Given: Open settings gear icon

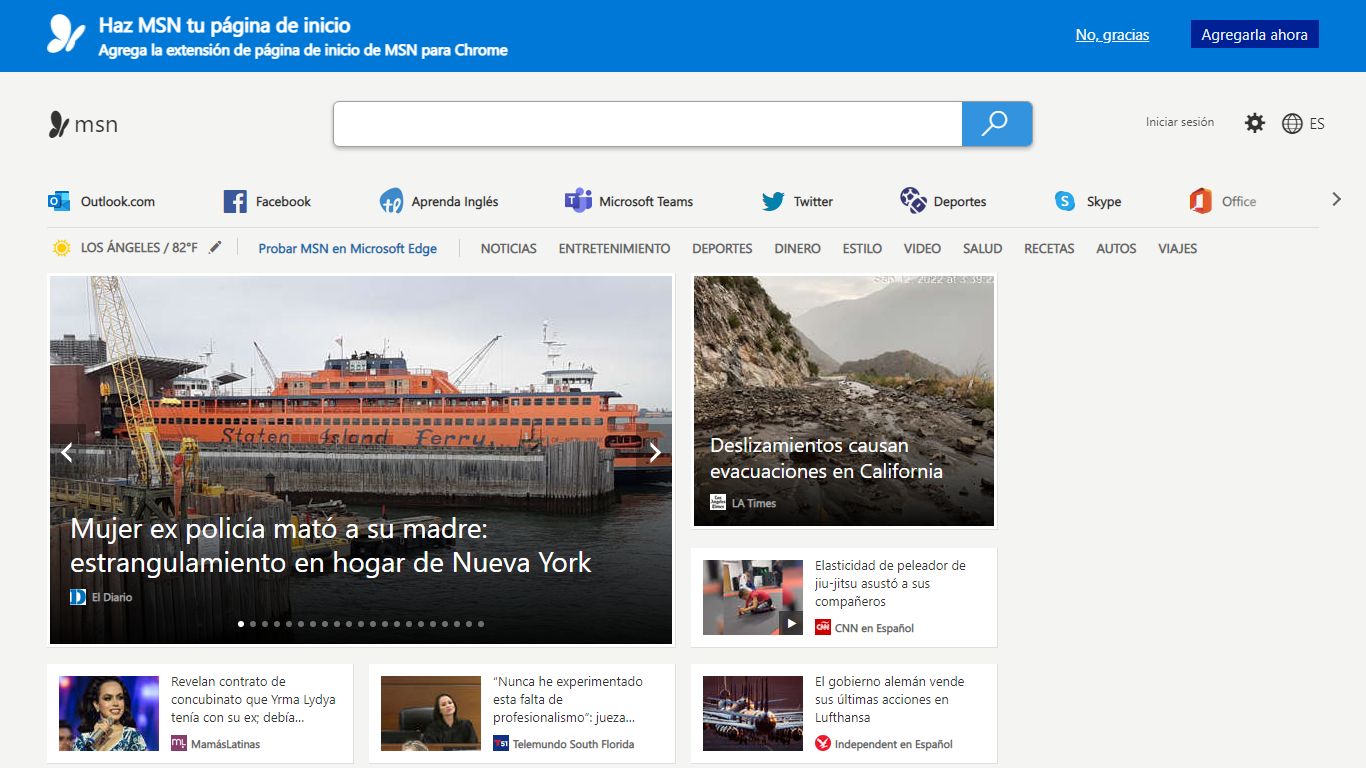Looking at the screenshot, I should (1254, 123).
